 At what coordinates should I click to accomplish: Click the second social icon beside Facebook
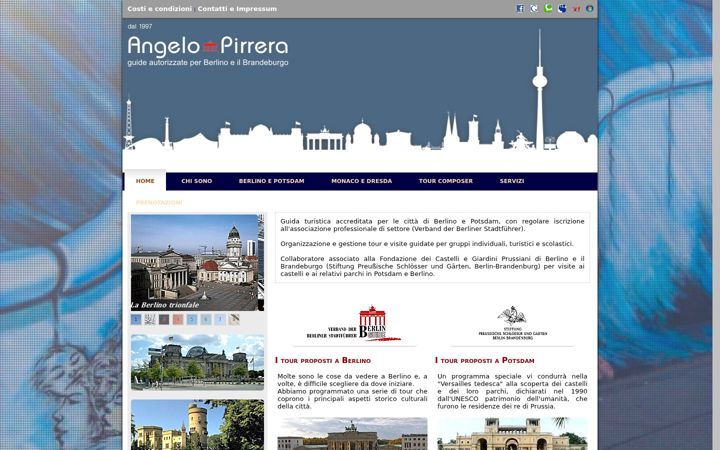534,8
